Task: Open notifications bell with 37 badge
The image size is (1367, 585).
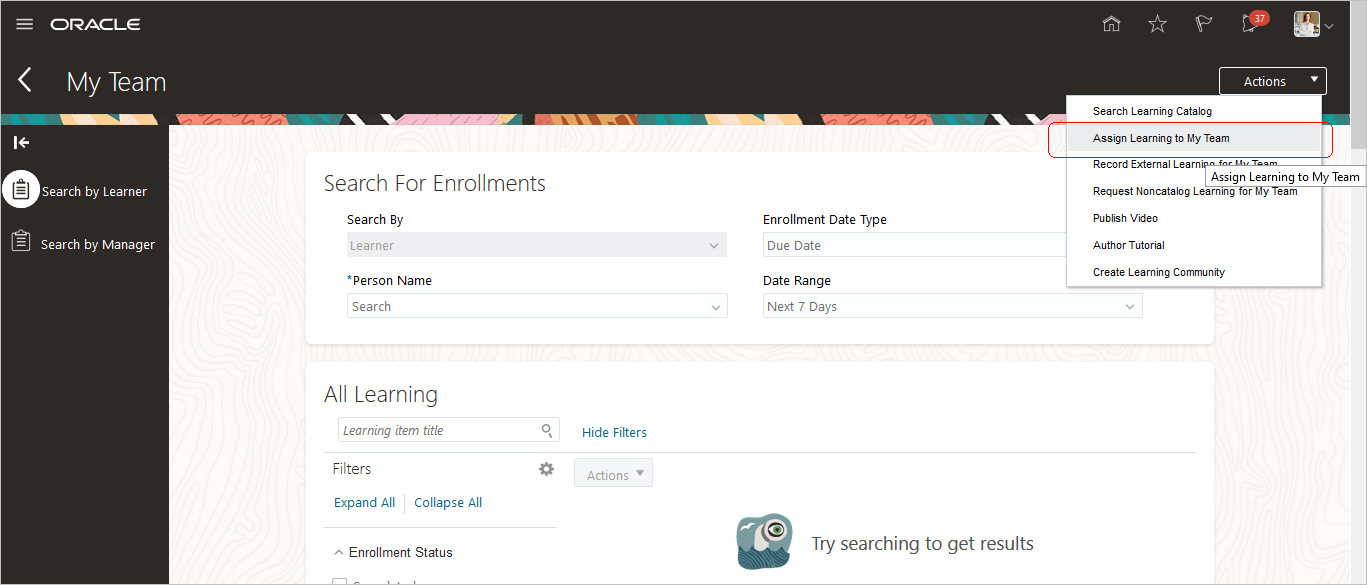Action: 1251,23
